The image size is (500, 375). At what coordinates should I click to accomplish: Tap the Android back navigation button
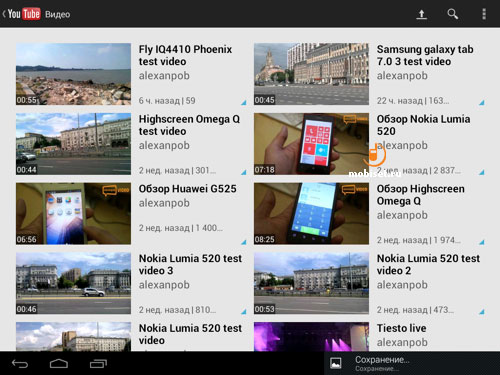20,364
